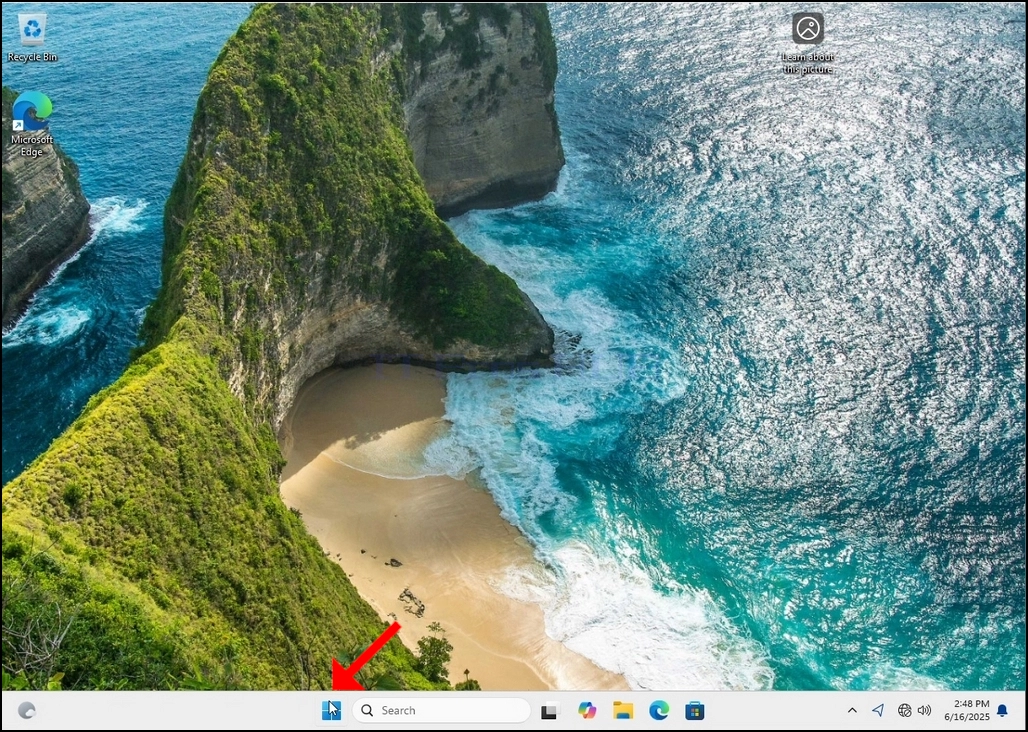
Task: Click the 6/16/2025 date text
Action: tap(967, 717)
